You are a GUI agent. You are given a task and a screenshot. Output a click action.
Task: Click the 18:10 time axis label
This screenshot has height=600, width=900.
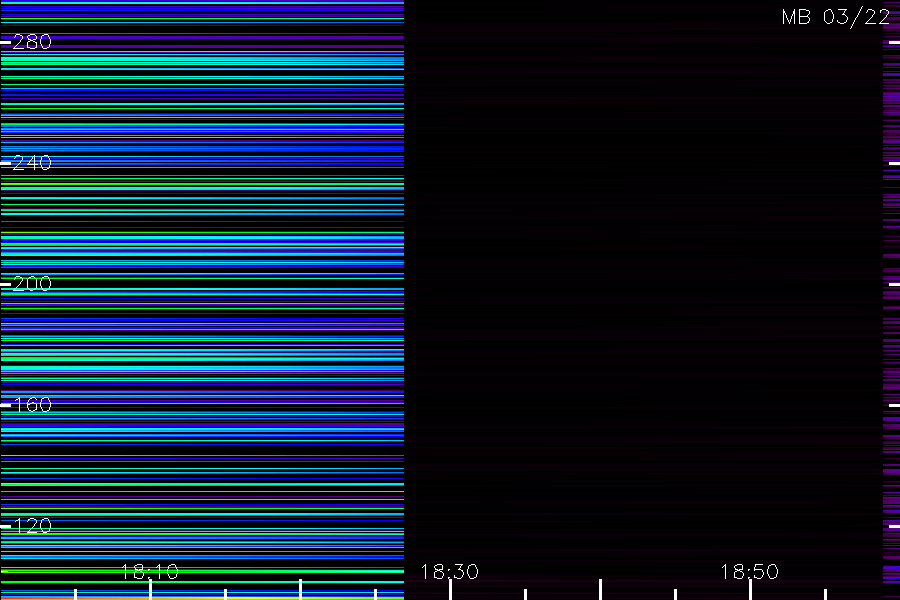pos(150,572)
